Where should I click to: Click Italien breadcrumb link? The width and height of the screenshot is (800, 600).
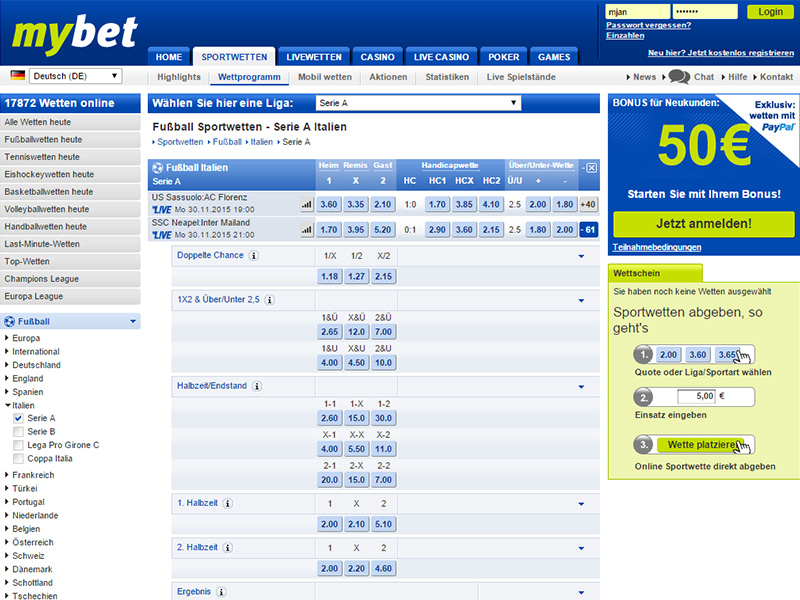(262, 142)
